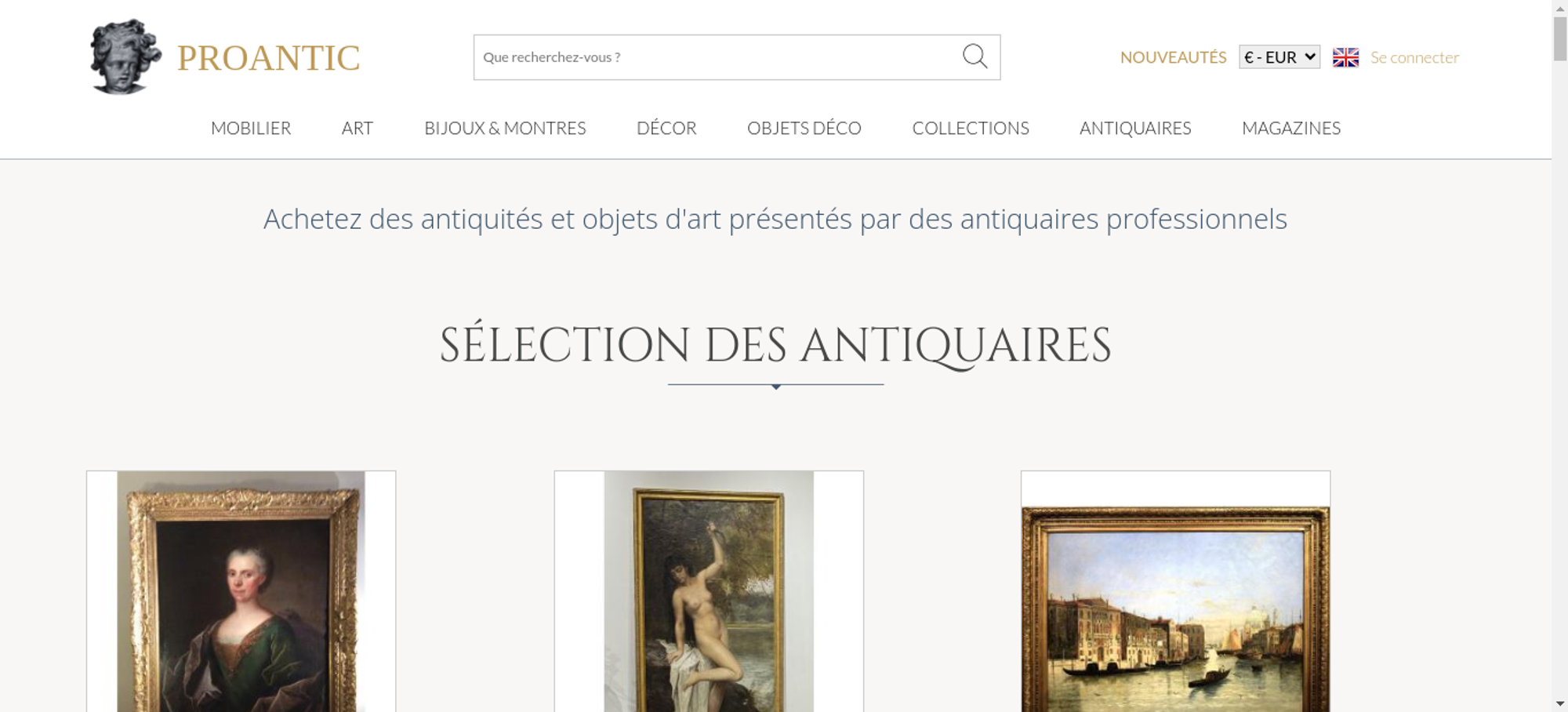Viewport: 1568px width, 712px height.
Task: Open the ANTIQUAIRES menu
Action: (x=1135, y=128)
